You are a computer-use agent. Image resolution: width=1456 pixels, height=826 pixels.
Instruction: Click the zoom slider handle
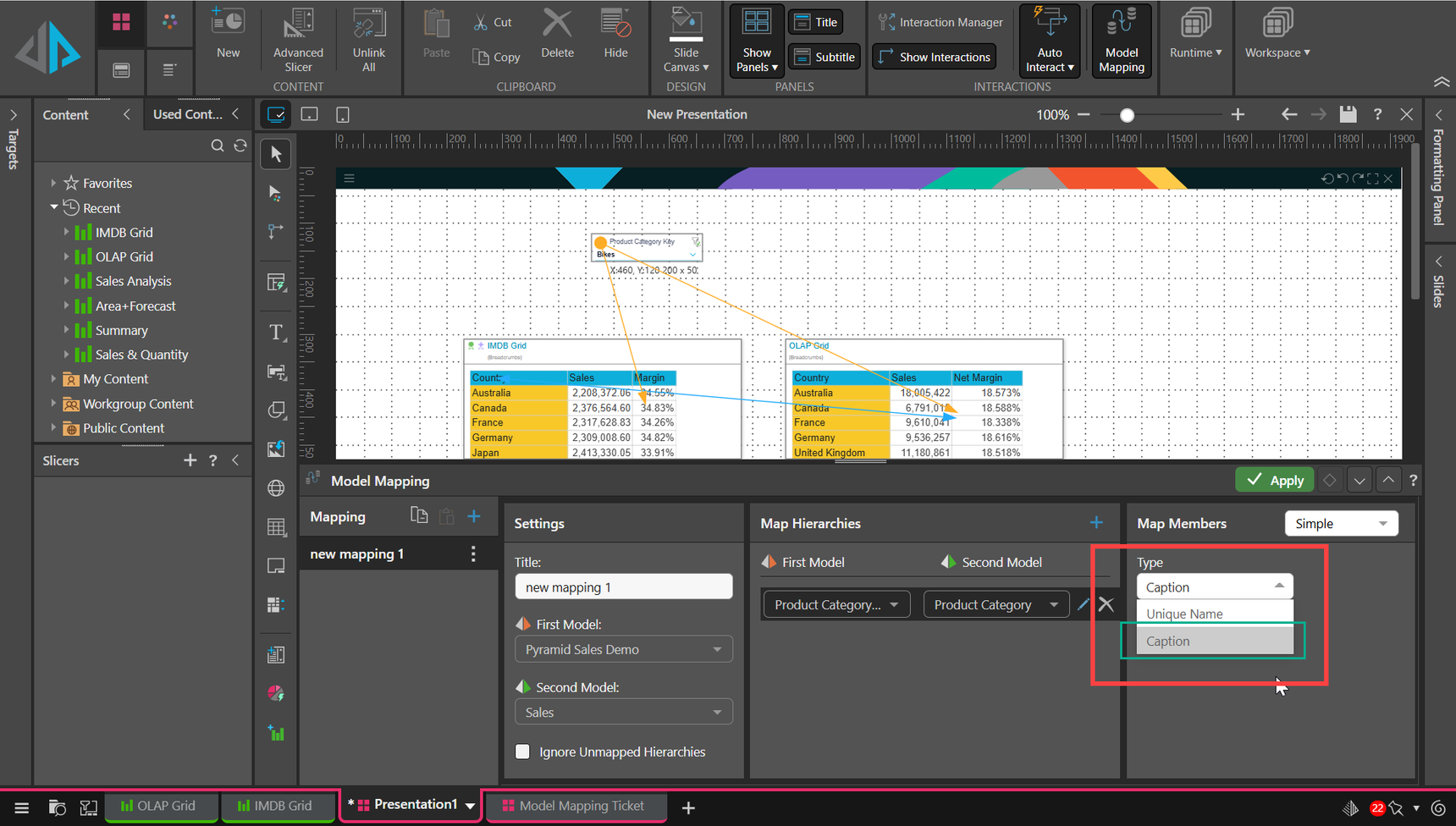(1127, 115)
